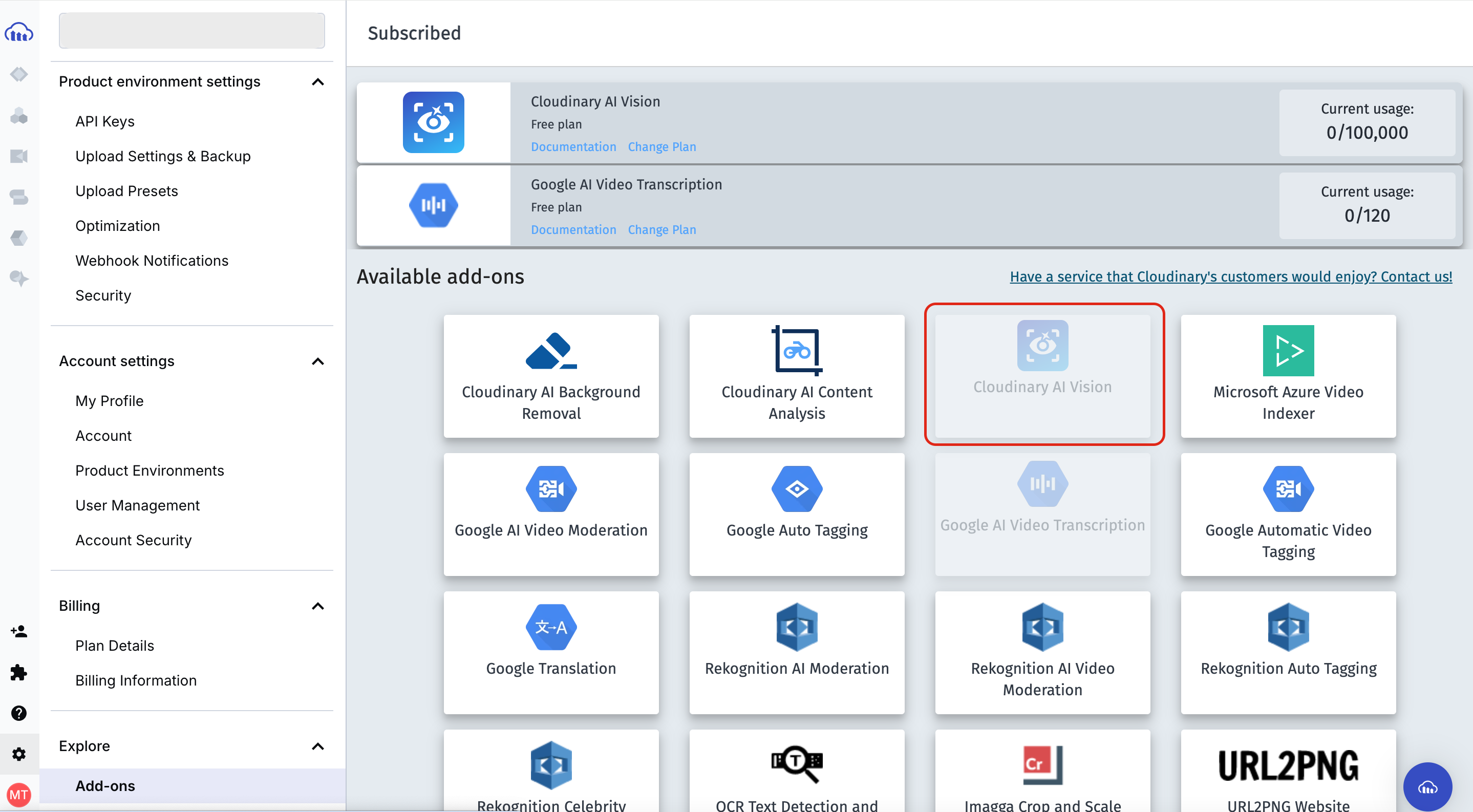
Task: Open User Management
Action: (x=137, y=505)
